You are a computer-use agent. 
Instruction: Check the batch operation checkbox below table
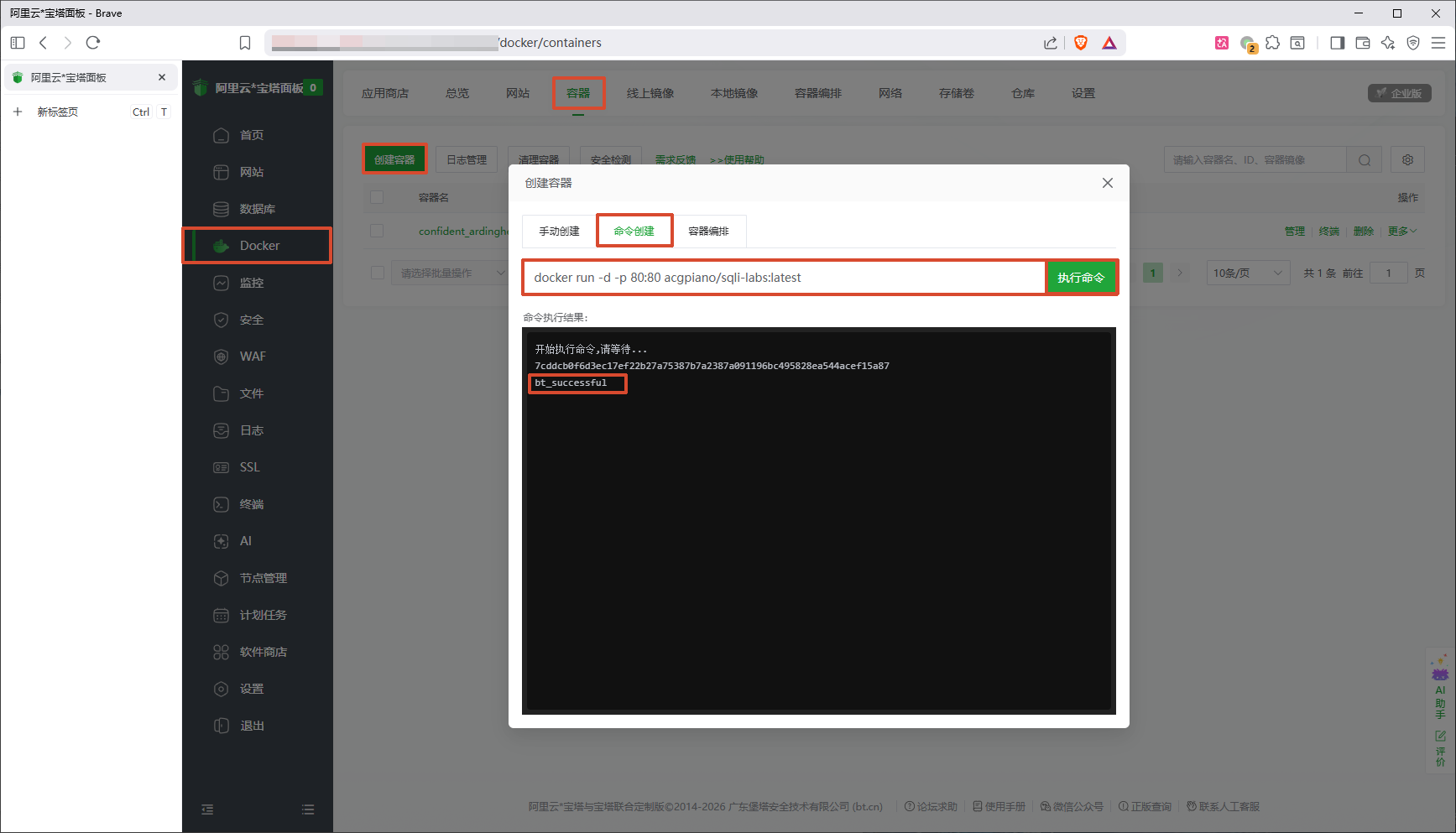click(x=377, y=273)
